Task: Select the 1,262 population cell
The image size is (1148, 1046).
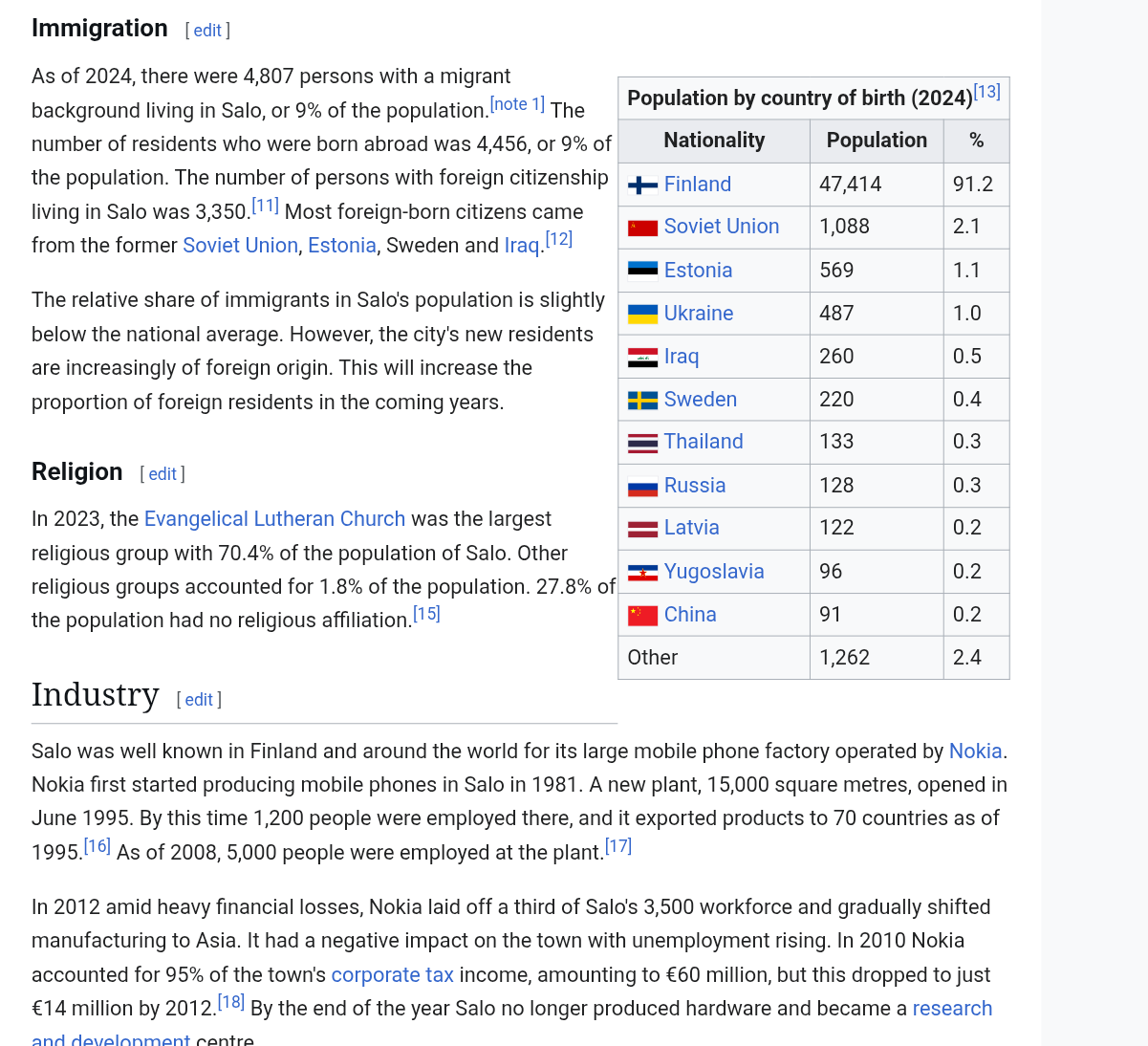Action: pyautogui.click(x=877, y=658)
